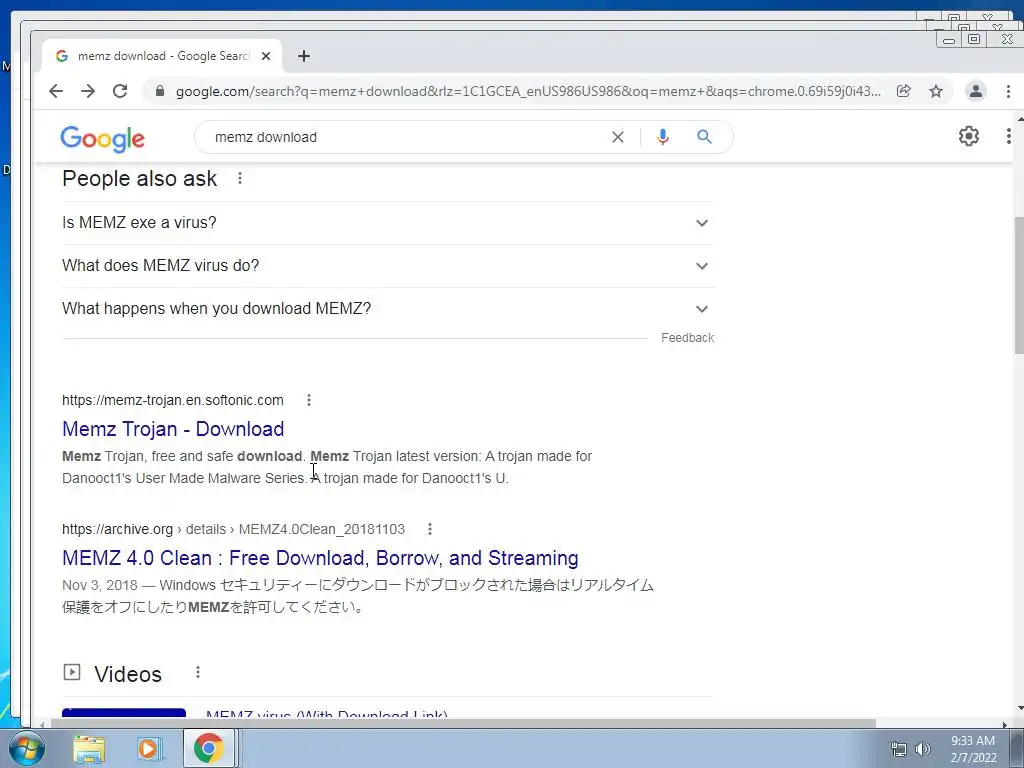
Task: Click the Chrome taskbar button
Action: (x=209, y=748)
